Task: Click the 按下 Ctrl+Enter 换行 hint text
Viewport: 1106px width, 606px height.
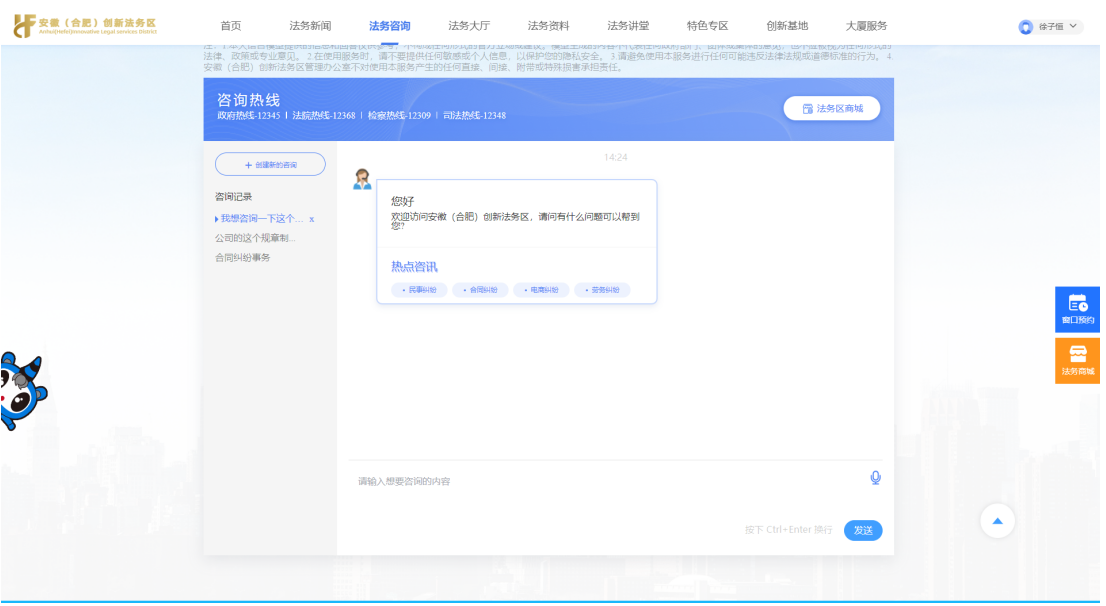Action: tap(789, 531)
